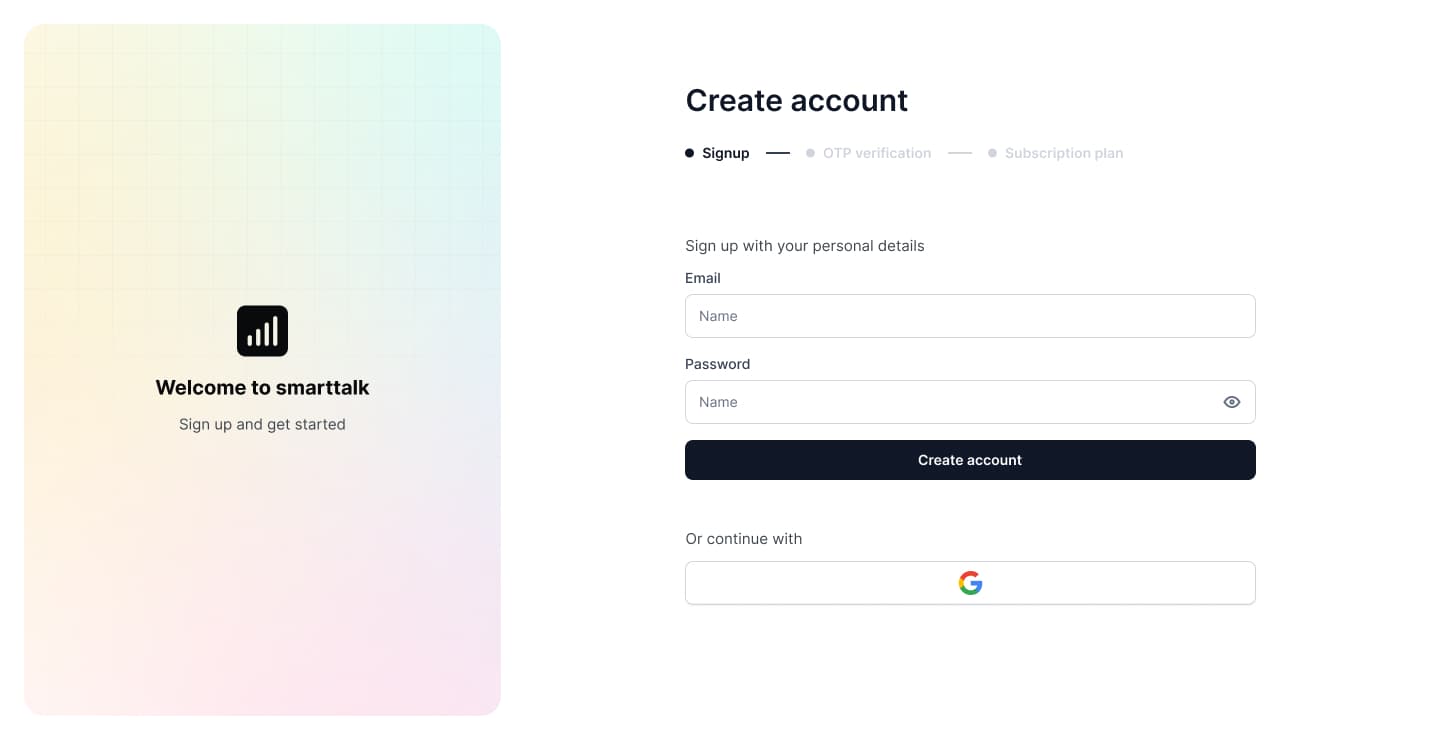Click the smarttalk bar-chart logo icon
Image resolution: width=1440 pixels, height=740 pixels.
coord(262,331)
